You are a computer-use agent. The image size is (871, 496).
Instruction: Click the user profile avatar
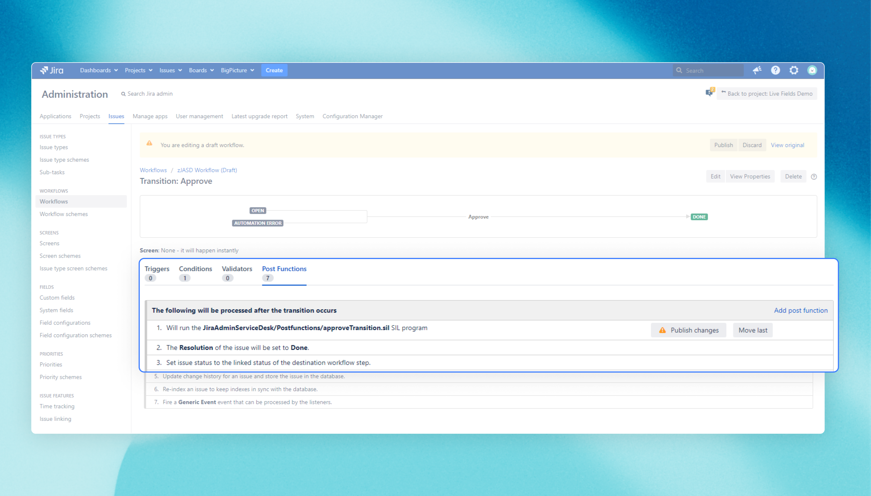pos(812,71)
